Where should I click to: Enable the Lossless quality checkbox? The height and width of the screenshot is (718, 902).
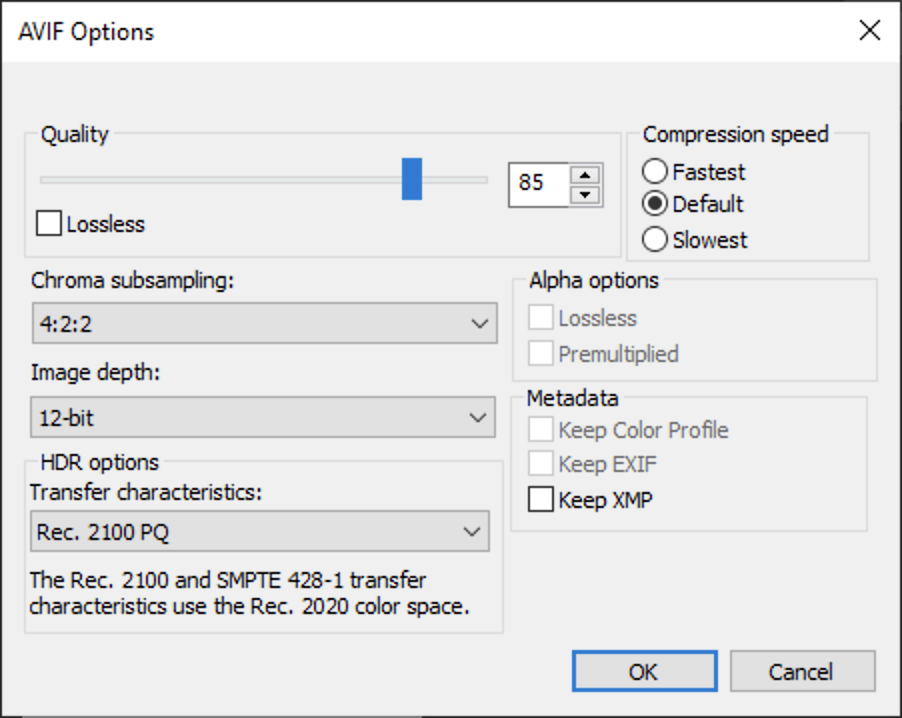[x=47, y=224]
